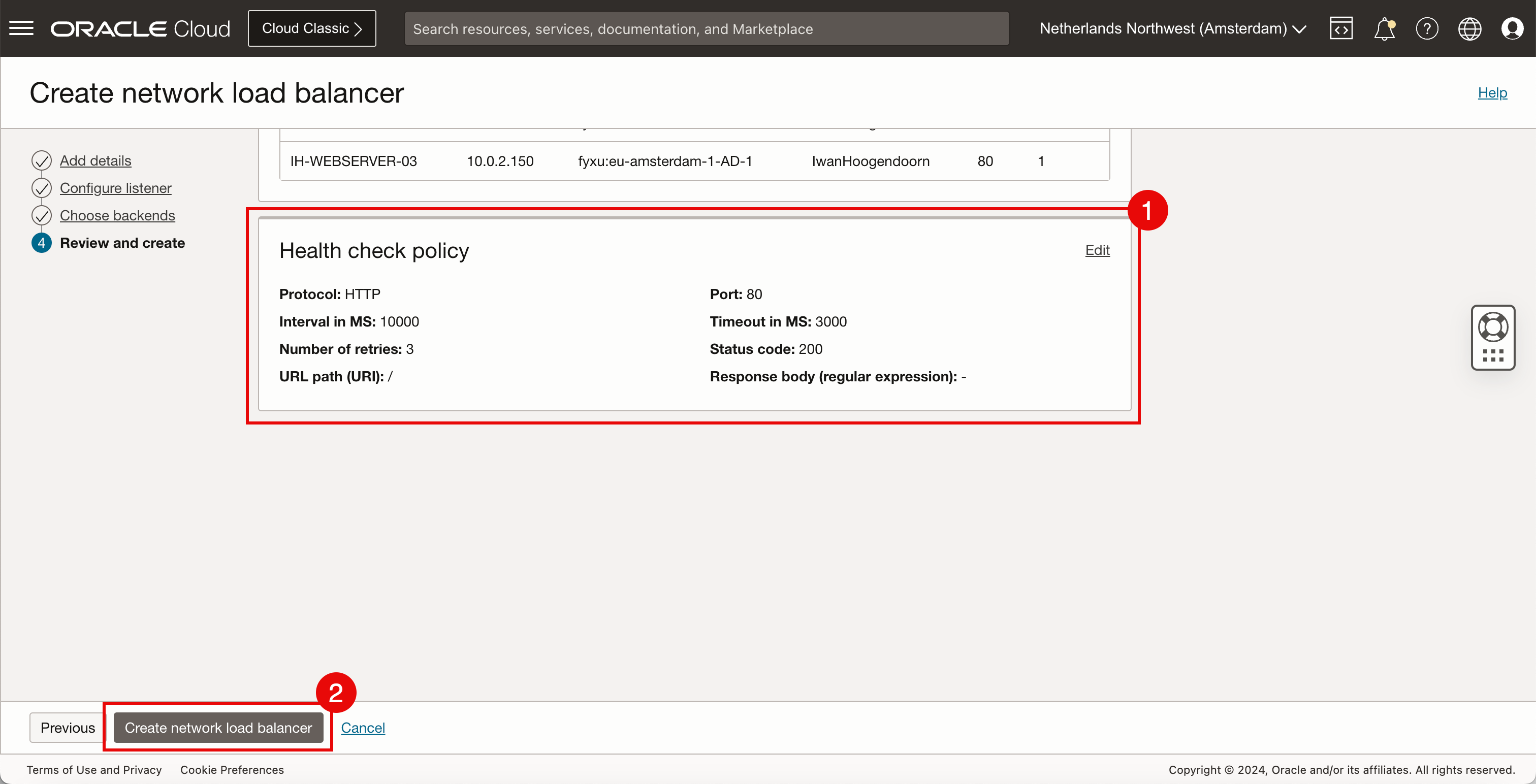Focus the search resources input field
The height and width of the screenshot is (784, 1536).
point(706,28)
